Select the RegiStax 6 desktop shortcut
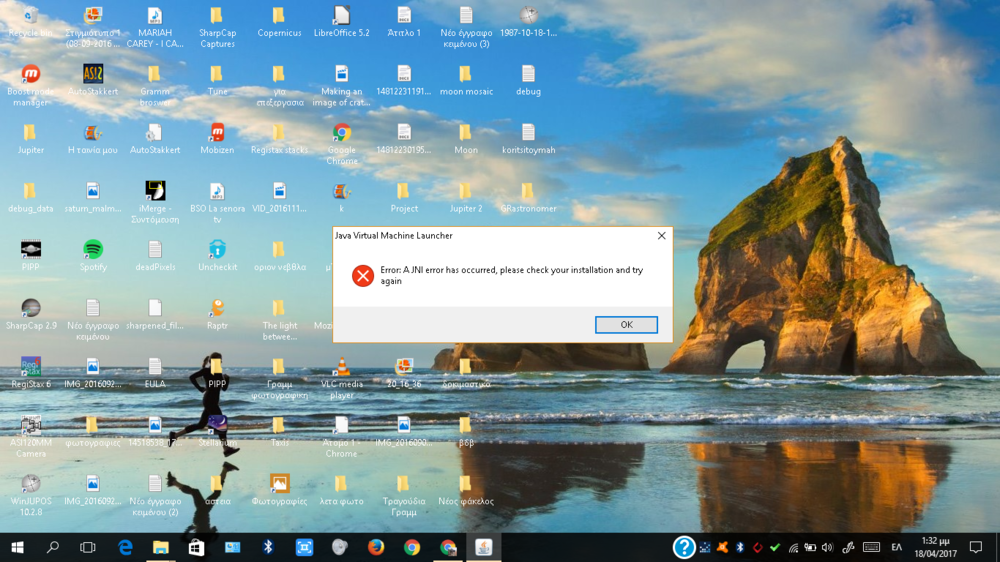This screenshot has height=562, width=1000. coord(31,367)
